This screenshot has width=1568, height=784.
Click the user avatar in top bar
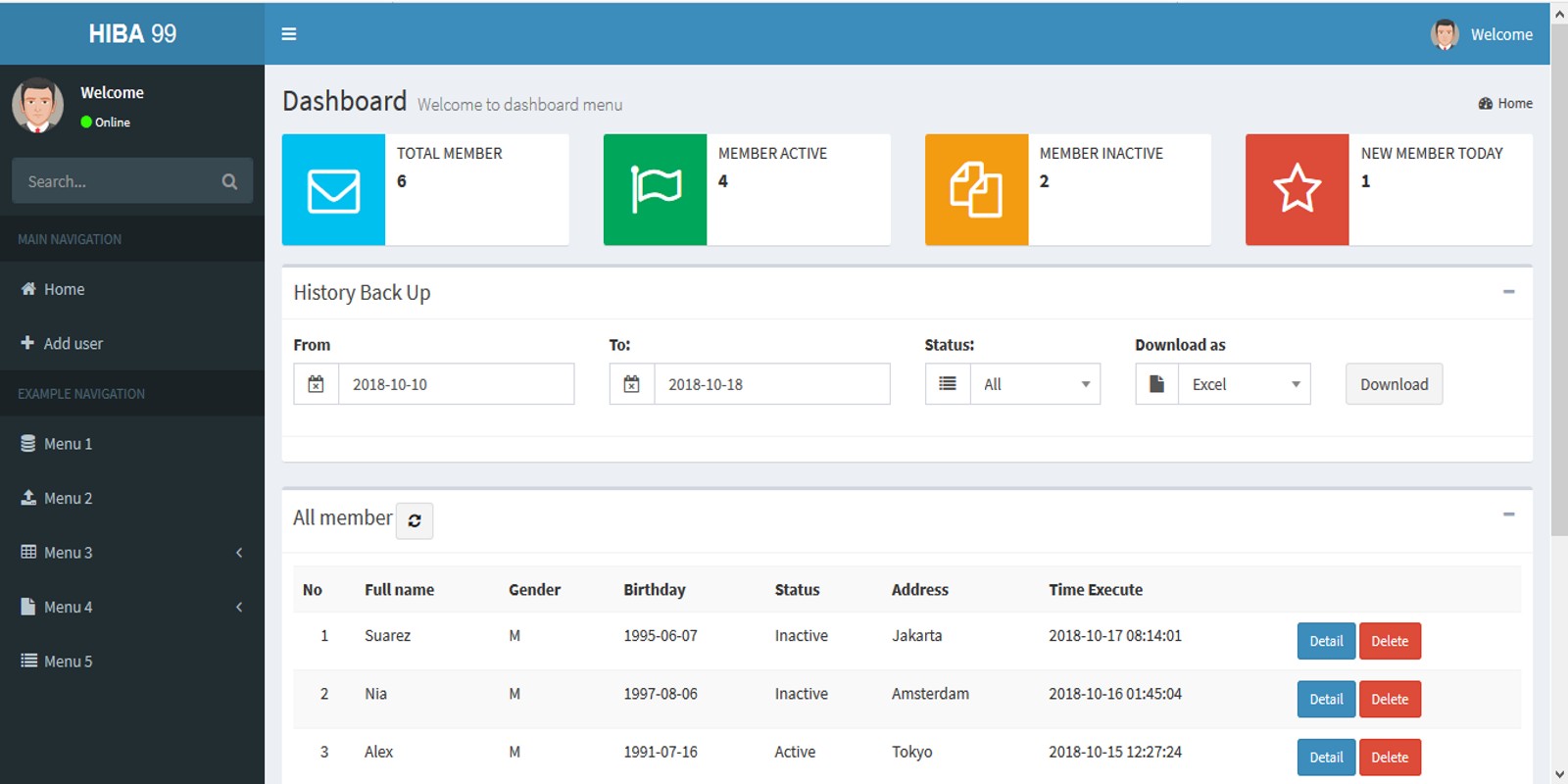[x=1445, y=34]
